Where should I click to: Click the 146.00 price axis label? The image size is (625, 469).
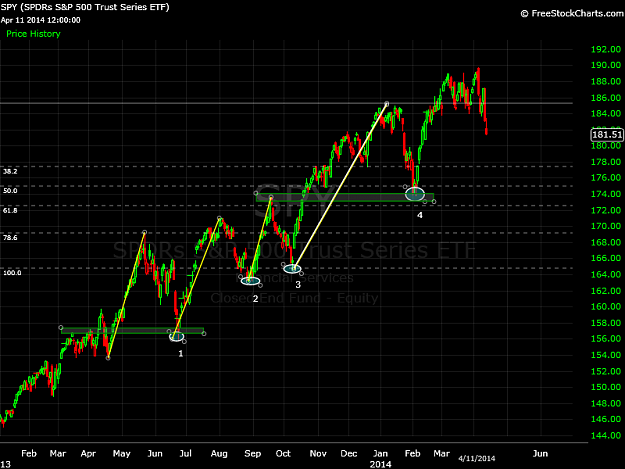(605, 419)
